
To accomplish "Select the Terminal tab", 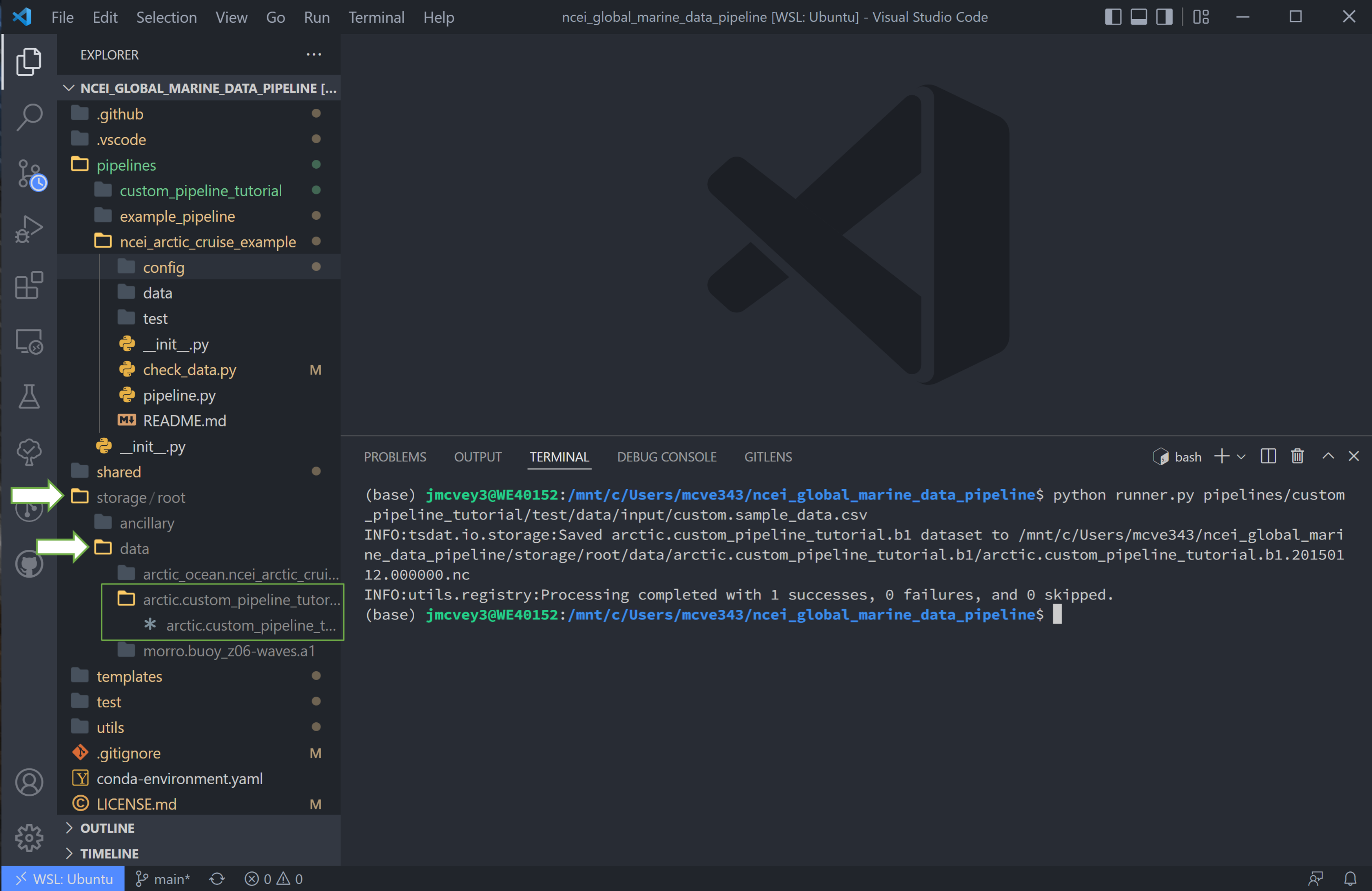I will pyautogui.click(x=559, y=457).
